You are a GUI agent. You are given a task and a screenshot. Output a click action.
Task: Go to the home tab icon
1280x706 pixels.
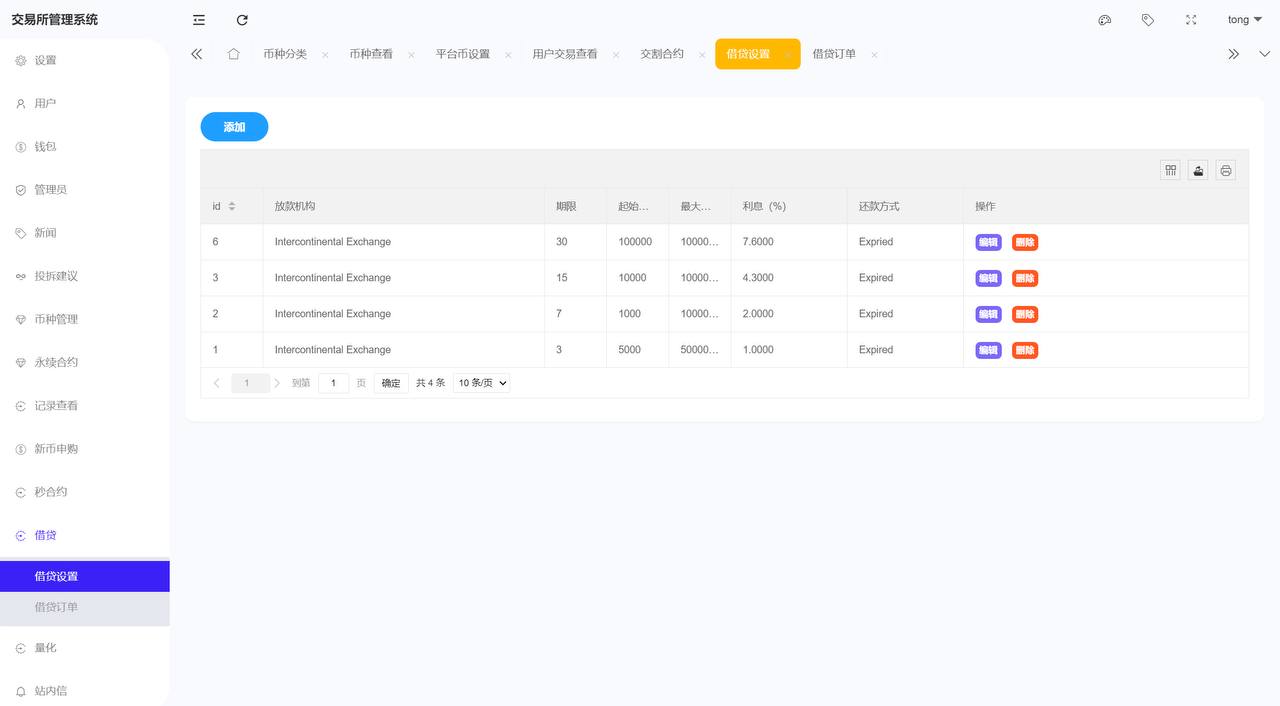[x=233, y=54]
